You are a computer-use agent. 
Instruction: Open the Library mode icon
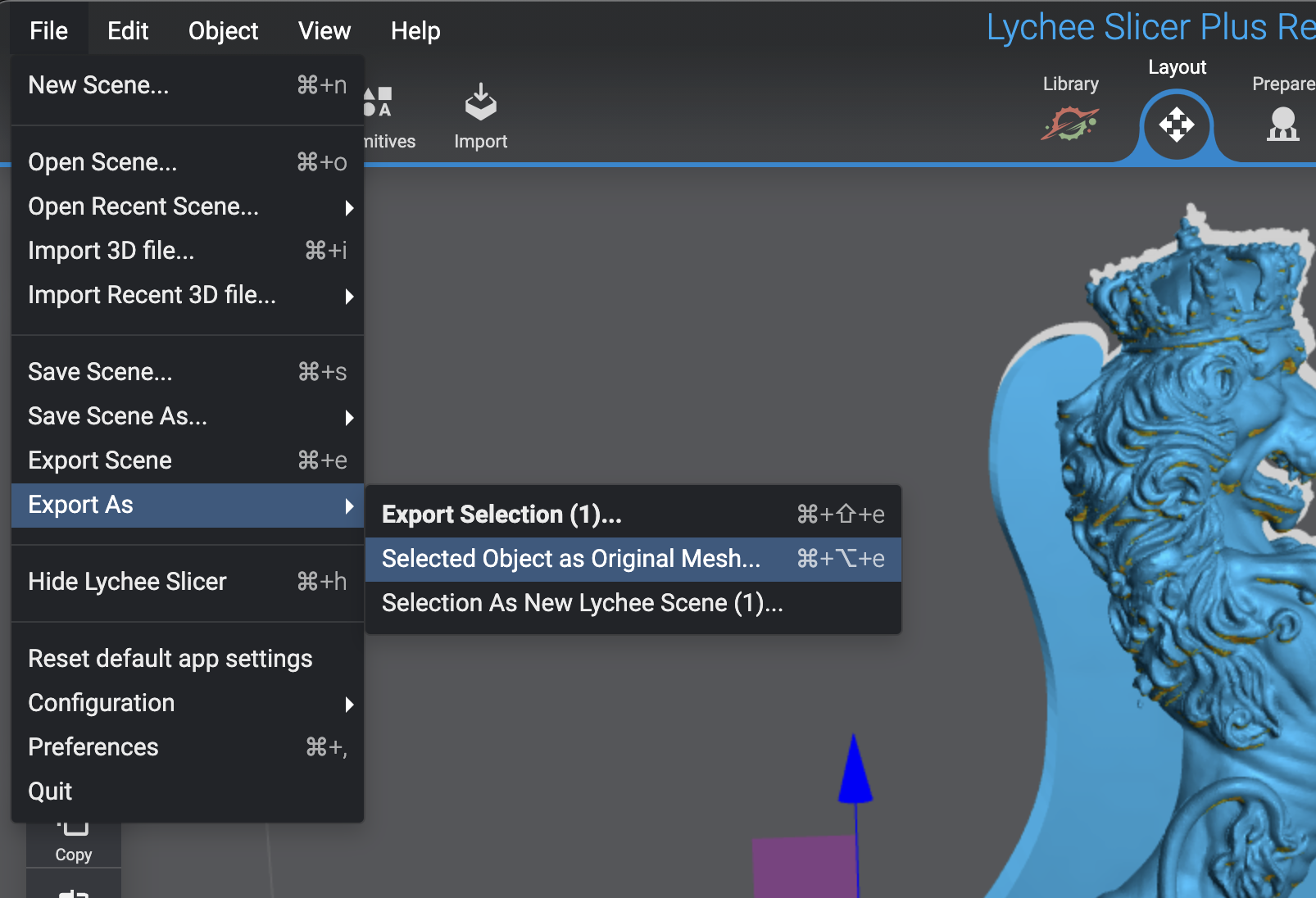[x=1070, y=123]
